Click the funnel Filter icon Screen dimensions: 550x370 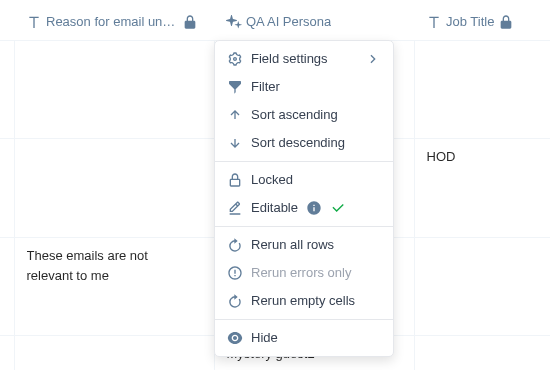tap(235, 87)
